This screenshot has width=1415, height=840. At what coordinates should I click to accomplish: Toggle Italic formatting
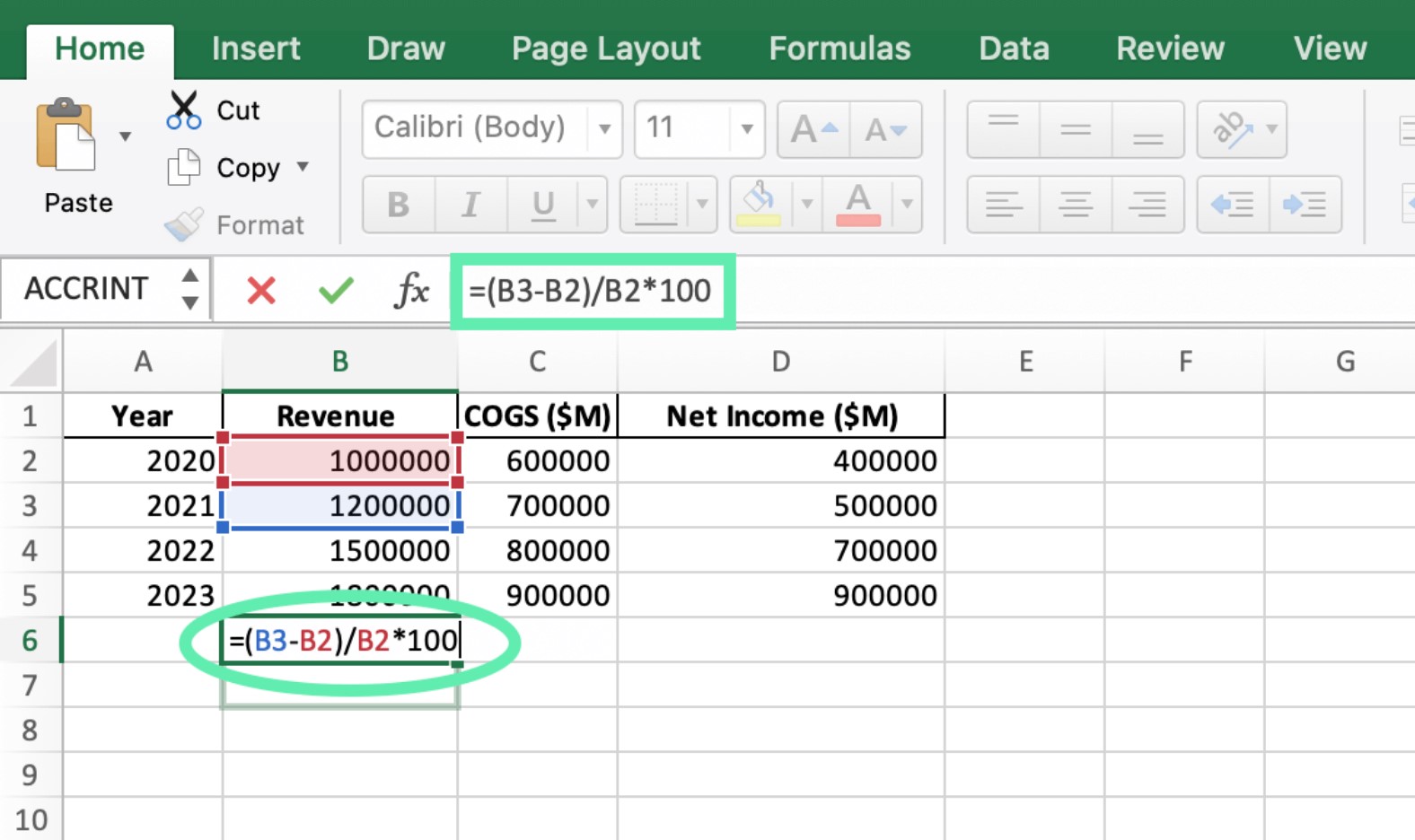(x=470, y=205)
